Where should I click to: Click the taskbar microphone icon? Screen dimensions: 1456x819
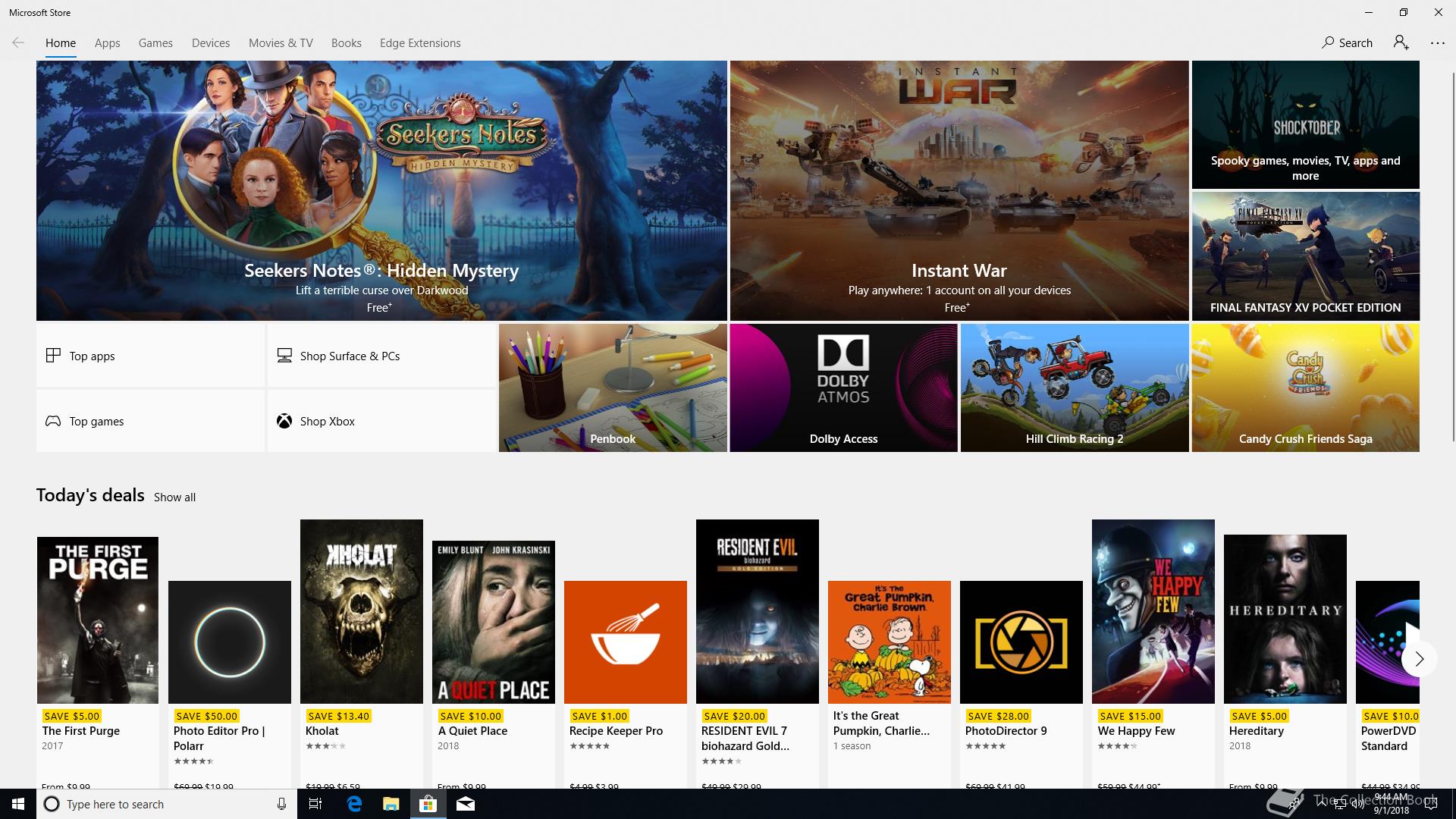pos(281,804)
